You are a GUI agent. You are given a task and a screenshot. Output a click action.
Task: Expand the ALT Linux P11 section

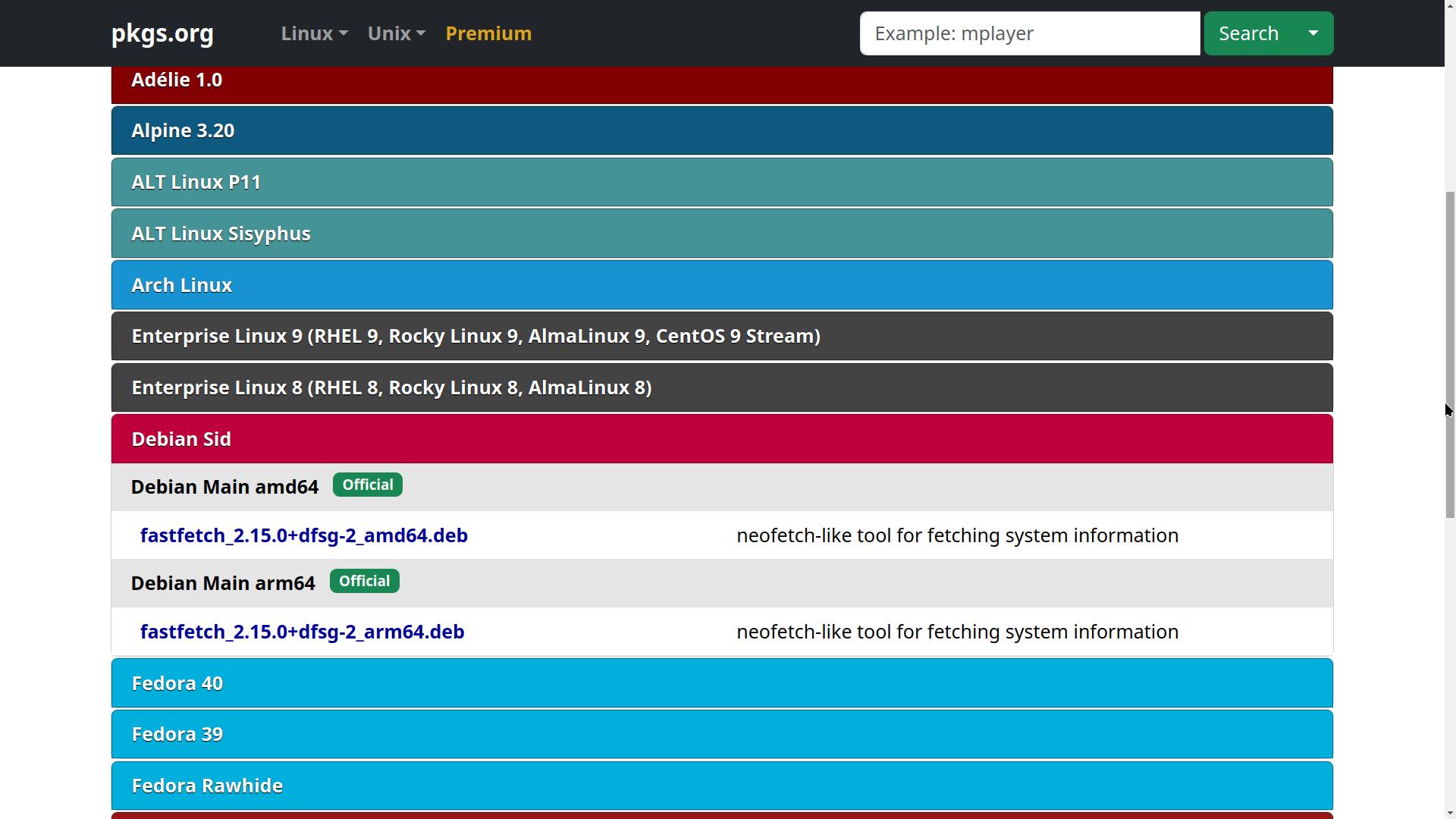[x=722, y=182]
